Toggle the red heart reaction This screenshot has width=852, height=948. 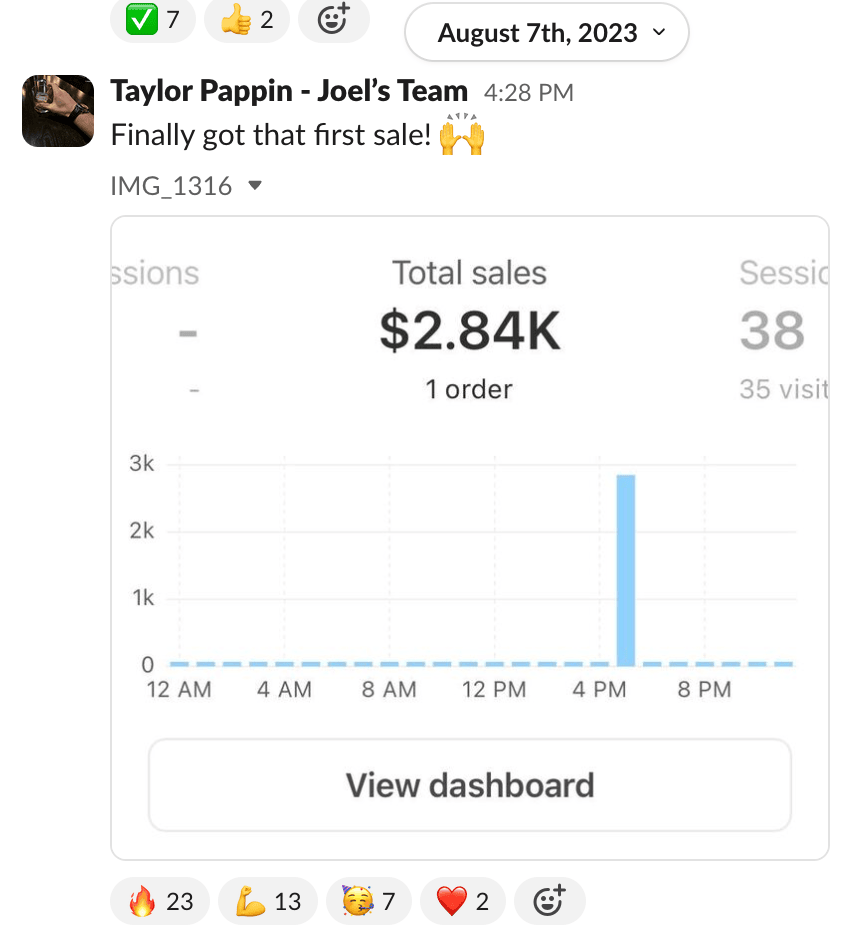[462, 901]
